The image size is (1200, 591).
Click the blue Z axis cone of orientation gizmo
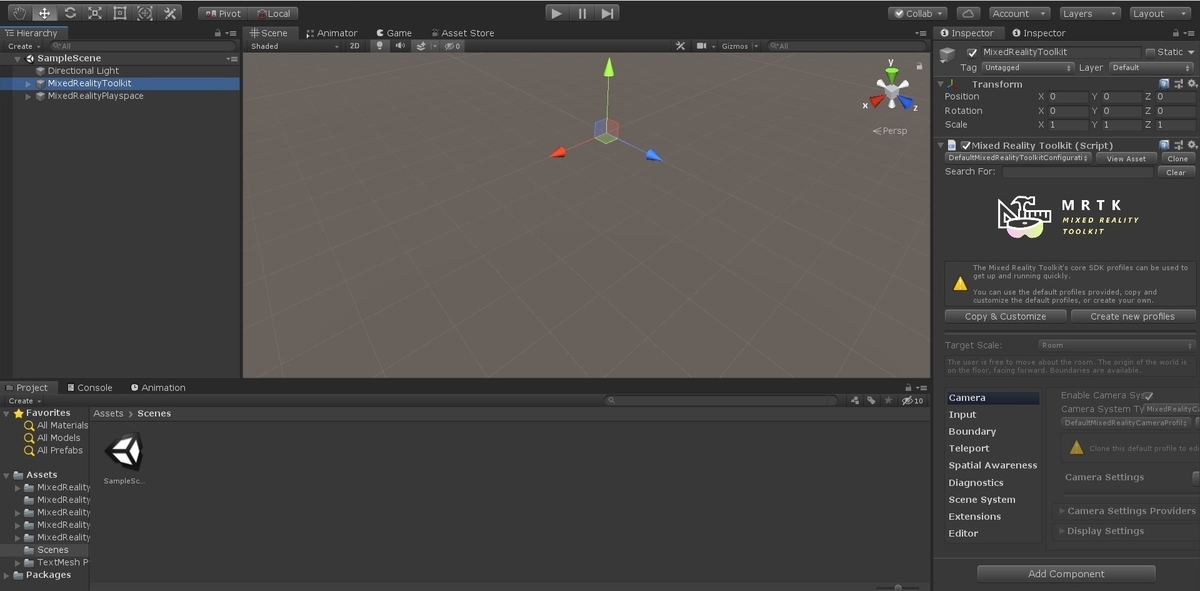pyautogui.click(x=906, y=102)
